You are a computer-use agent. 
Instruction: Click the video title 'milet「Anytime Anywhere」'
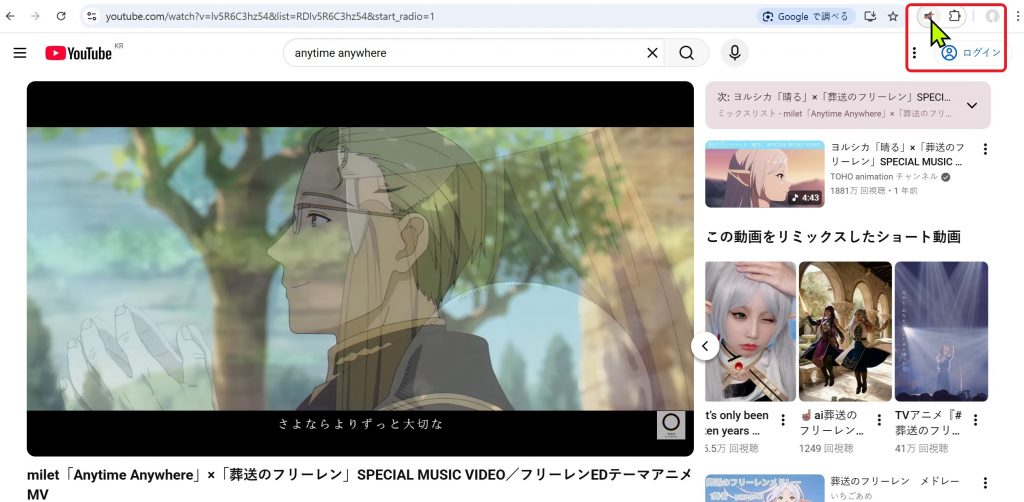click(x=359, y=484)
